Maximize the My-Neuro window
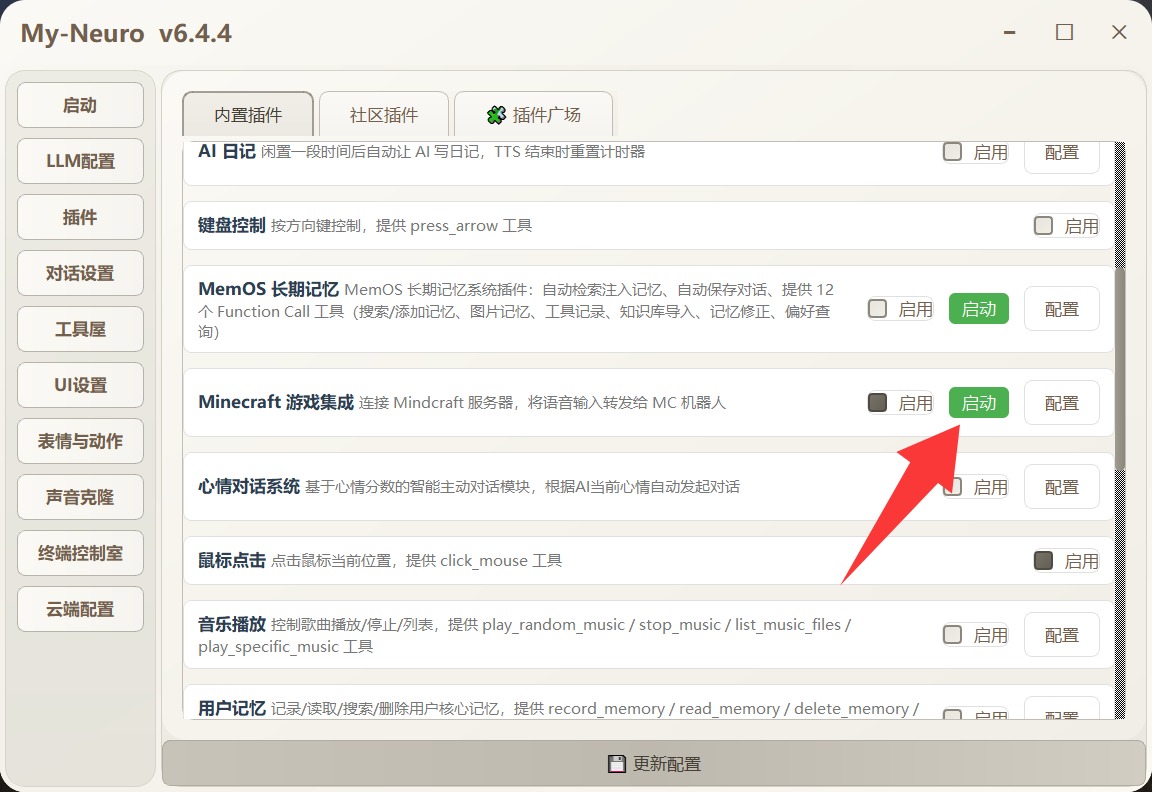 [1064, 32]
